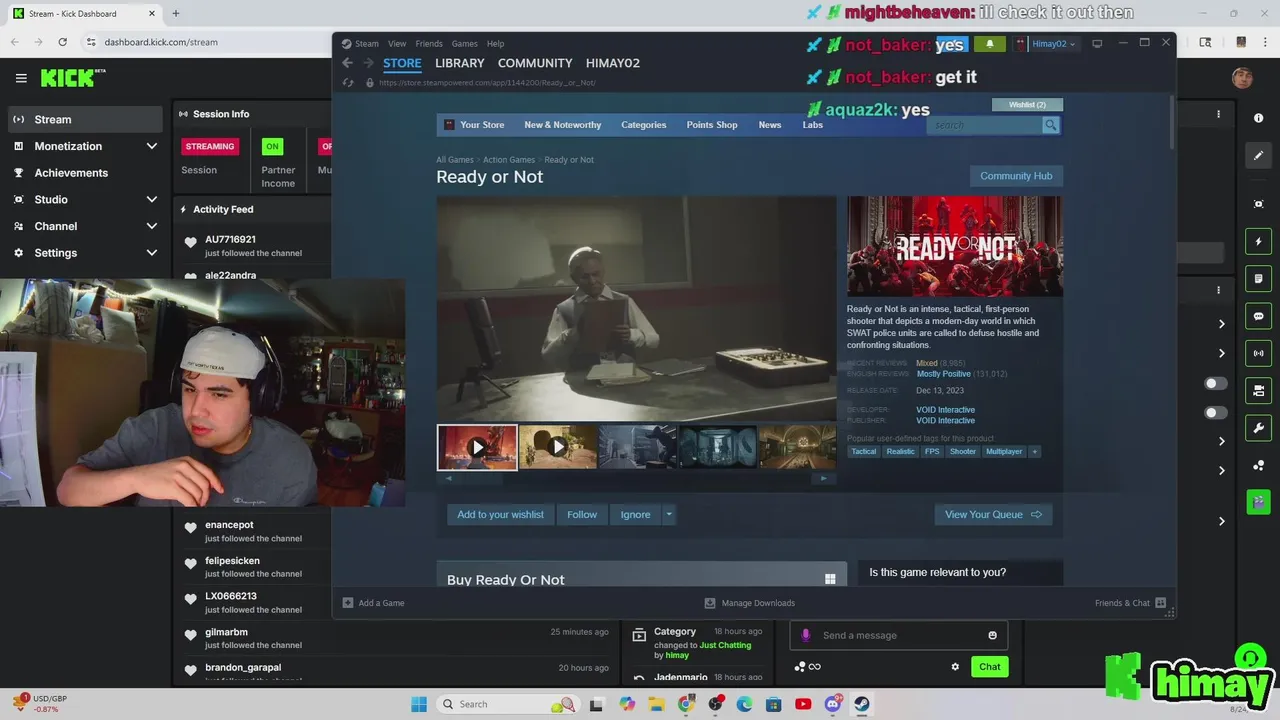
Task: Click Add a Game plus icon in Steam
Action: pos(348,603)
